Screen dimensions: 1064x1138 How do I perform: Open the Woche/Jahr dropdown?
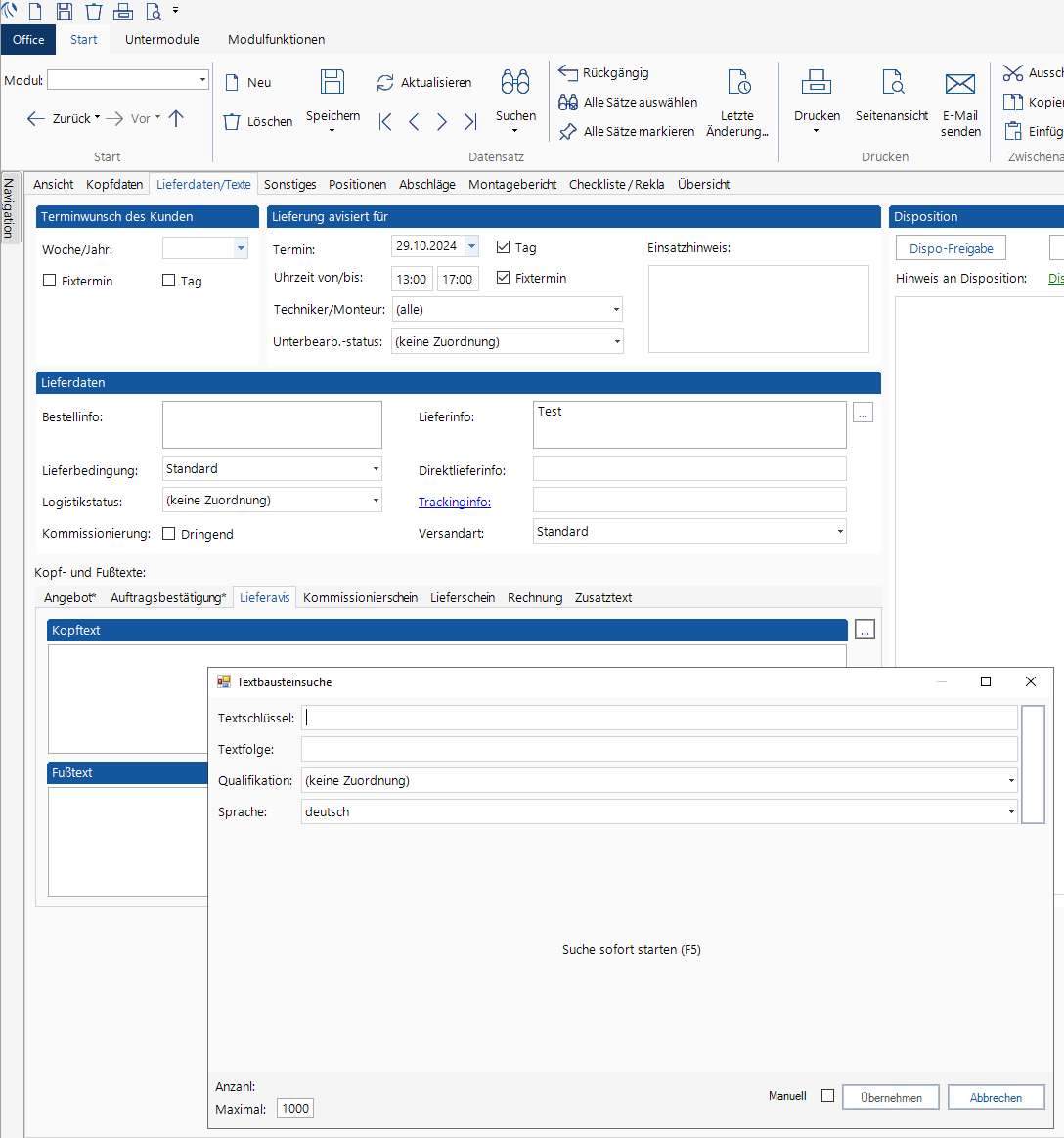point(241,248)
